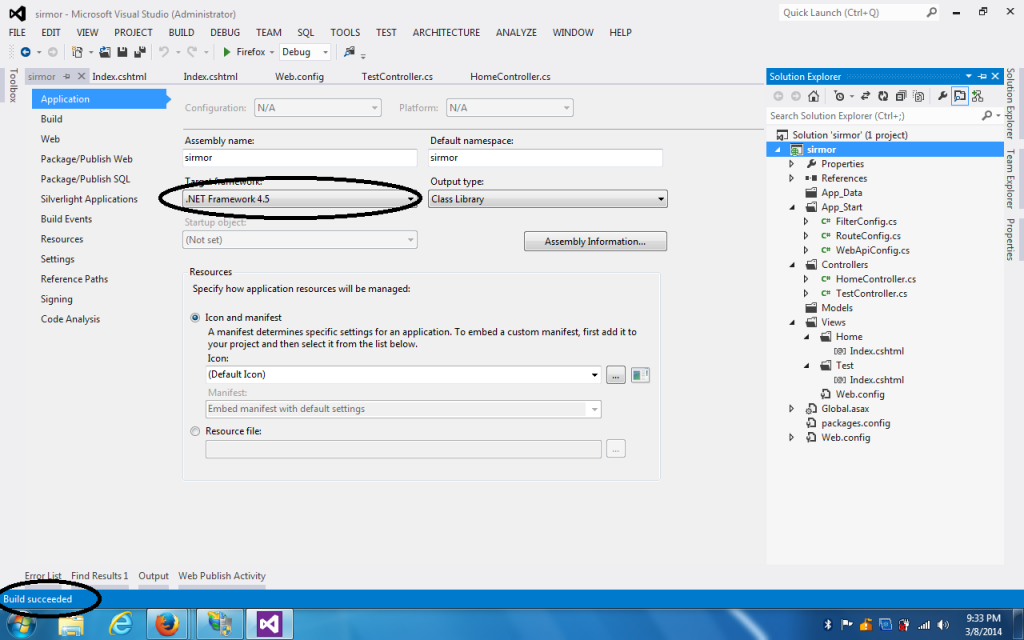This screenshot has height=640, width=1024.
Task: Click the pin icon on the sirmor tab
Action: coord(67,76)
